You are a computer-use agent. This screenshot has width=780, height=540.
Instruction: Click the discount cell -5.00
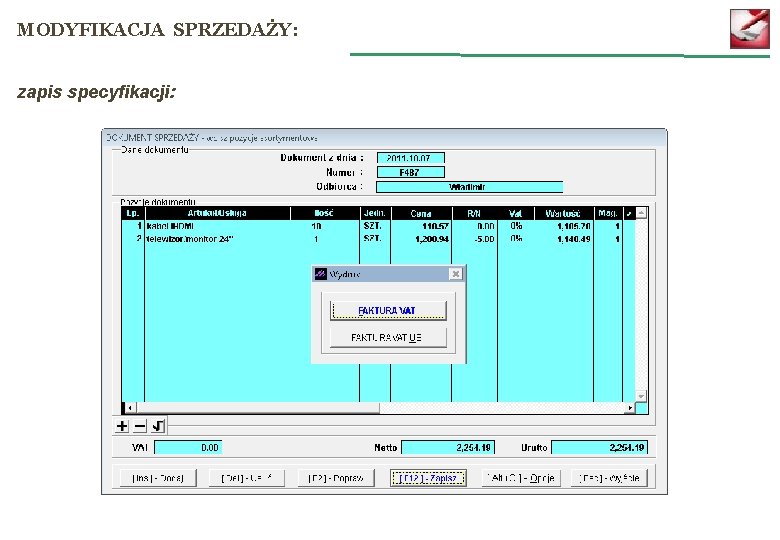coord(484,239)
